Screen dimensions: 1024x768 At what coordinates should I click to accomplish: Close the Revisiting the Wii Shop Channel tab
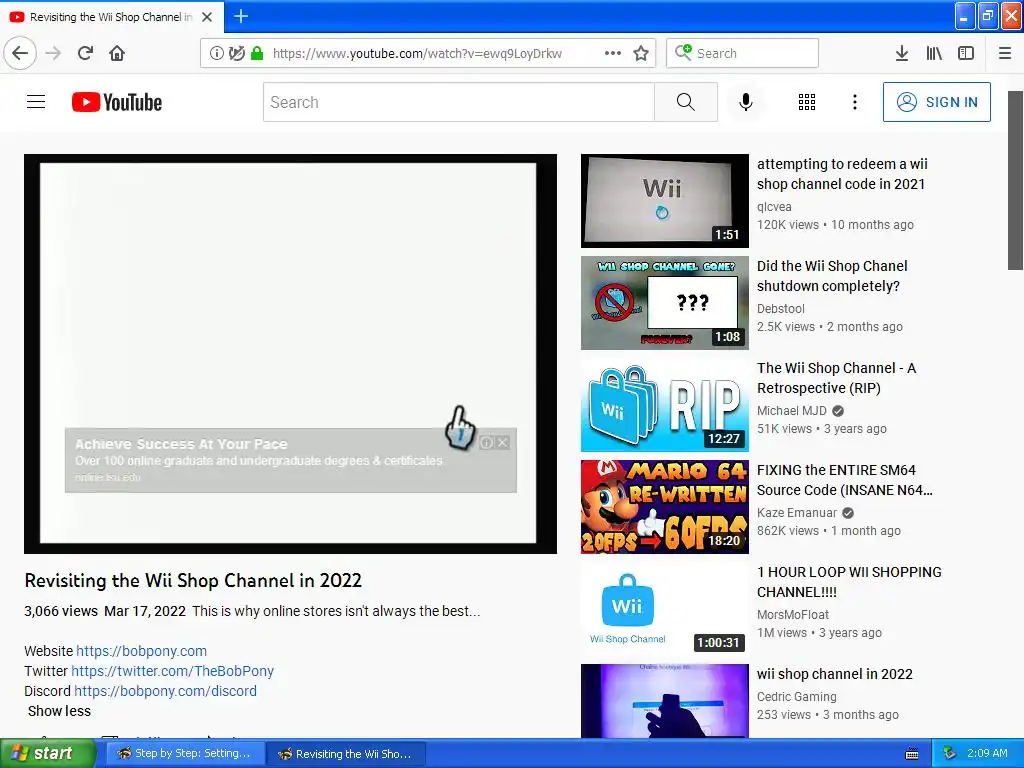pos(207,17)
